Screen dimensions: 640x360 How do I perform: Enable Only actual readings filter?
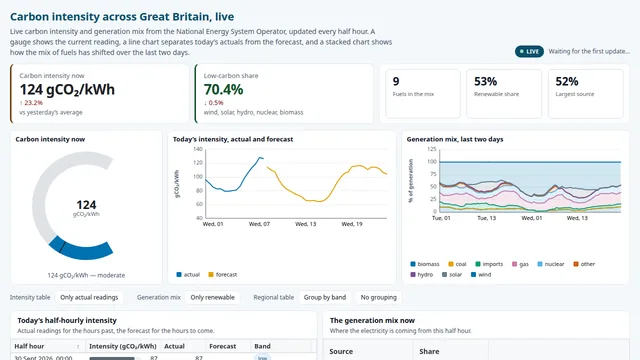[x=89, y=298]
